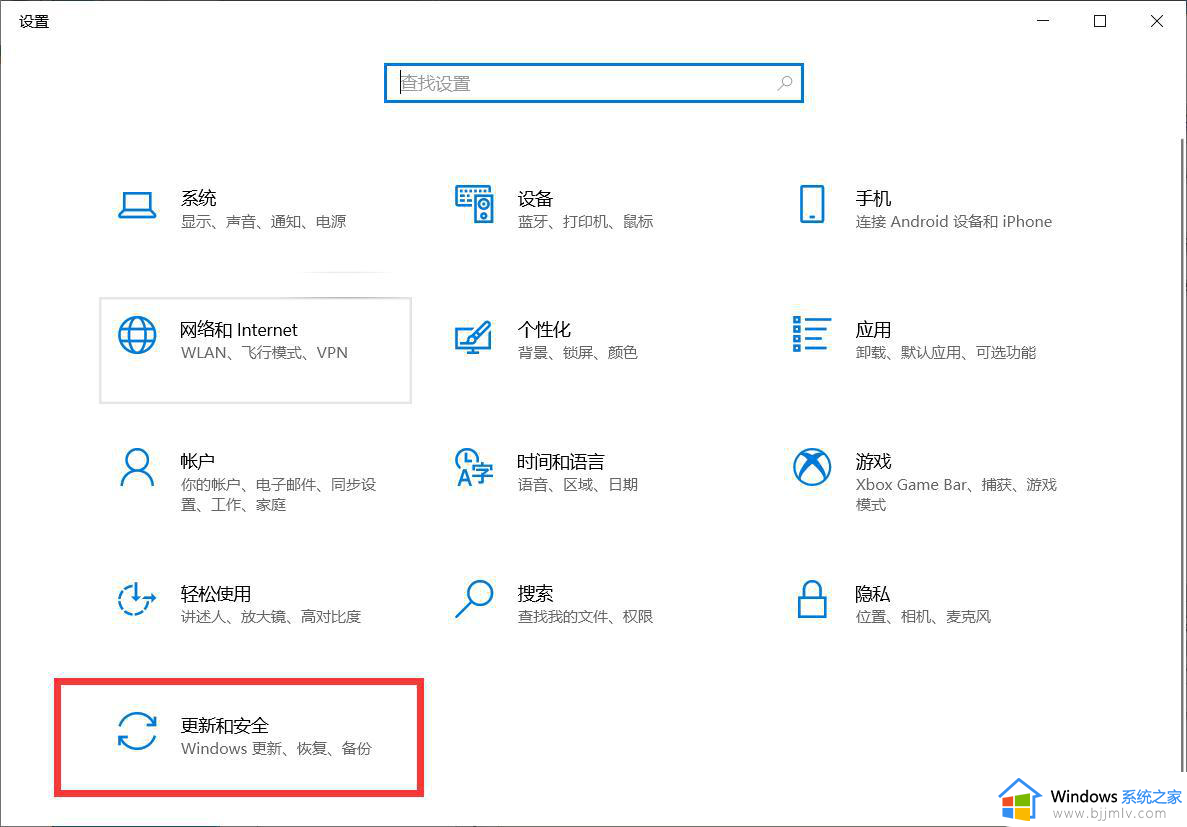Open the 系统 laptop icon

[137, 204]
